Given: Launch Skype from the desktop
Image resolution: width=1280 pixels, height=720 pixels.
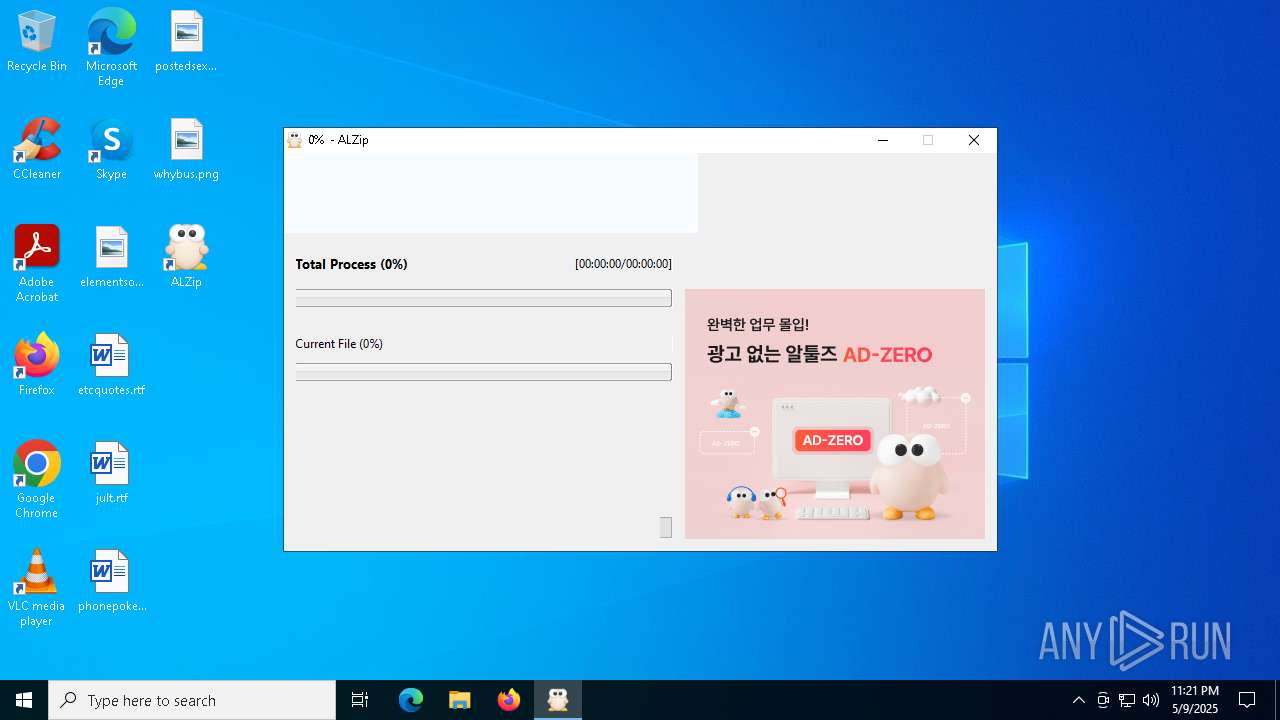Looking at the screenshot, I should click(x=111, y=150).
